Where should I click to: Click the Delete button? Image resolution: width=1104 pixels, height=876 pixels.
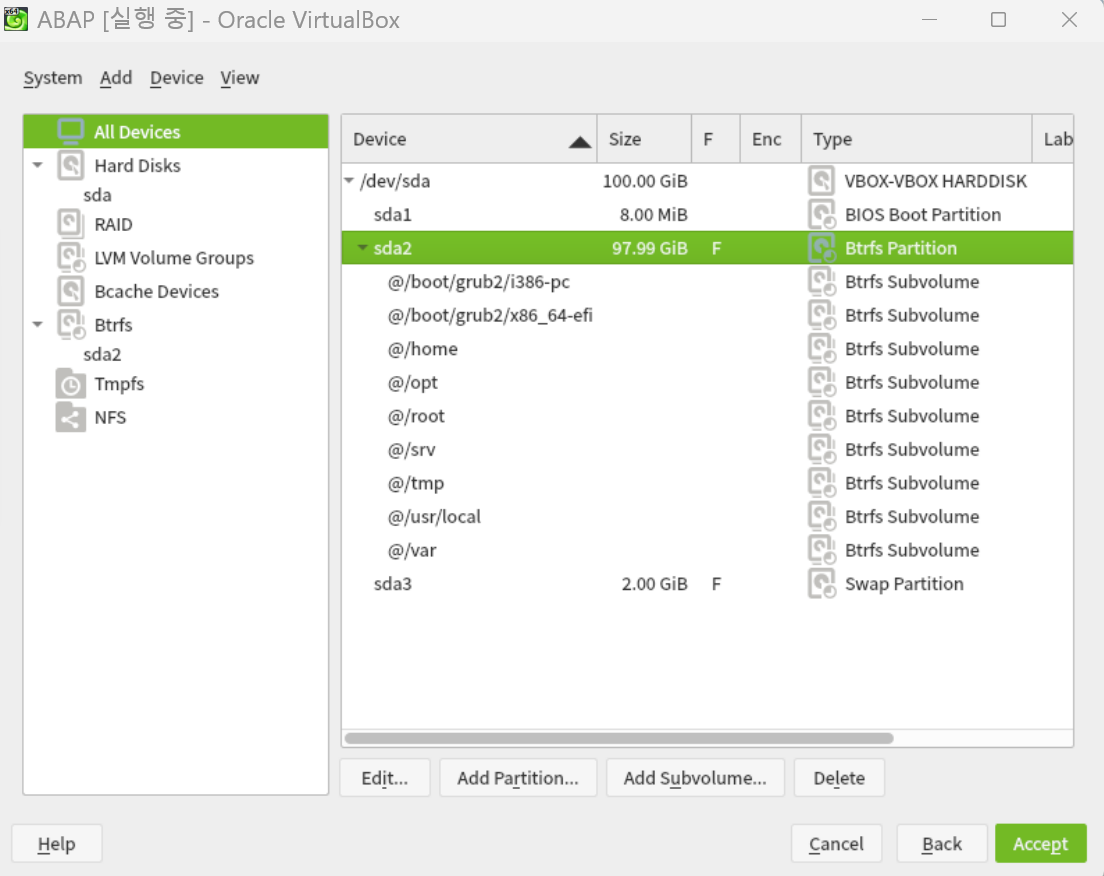tap(839, 777)
